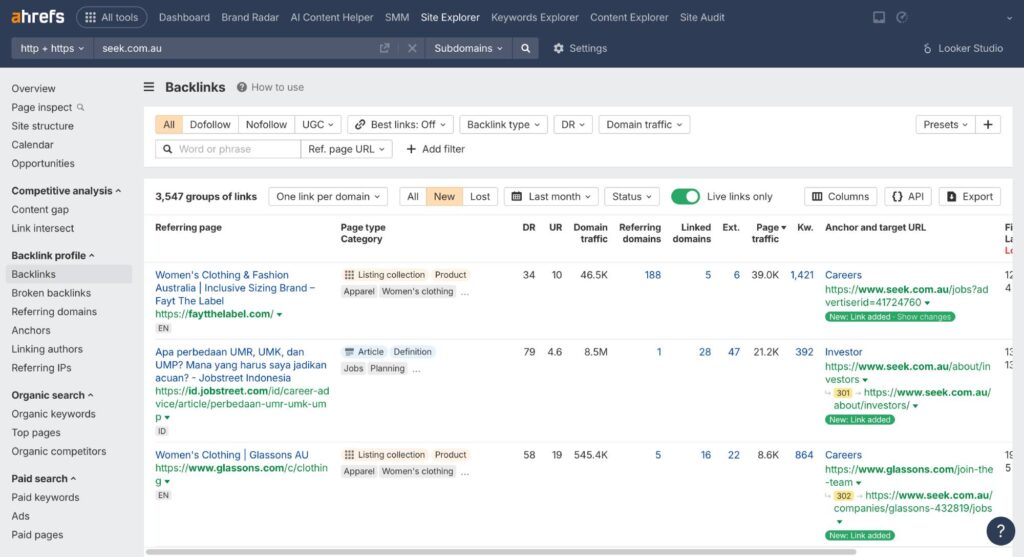The height and width of the screenshot is (557, 1024).
Task: Select the Lost links filter
Action: pos(480,197)
